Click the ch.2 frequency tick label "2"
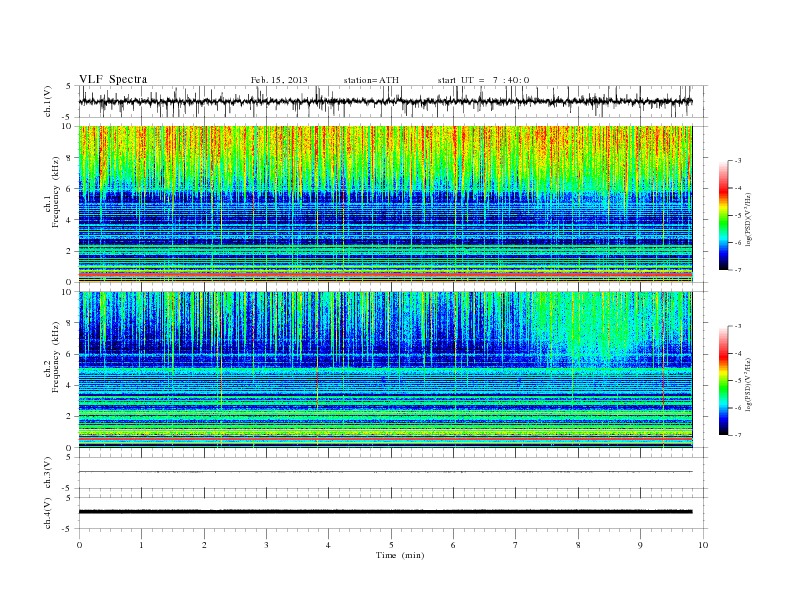 tap(69, 416)
